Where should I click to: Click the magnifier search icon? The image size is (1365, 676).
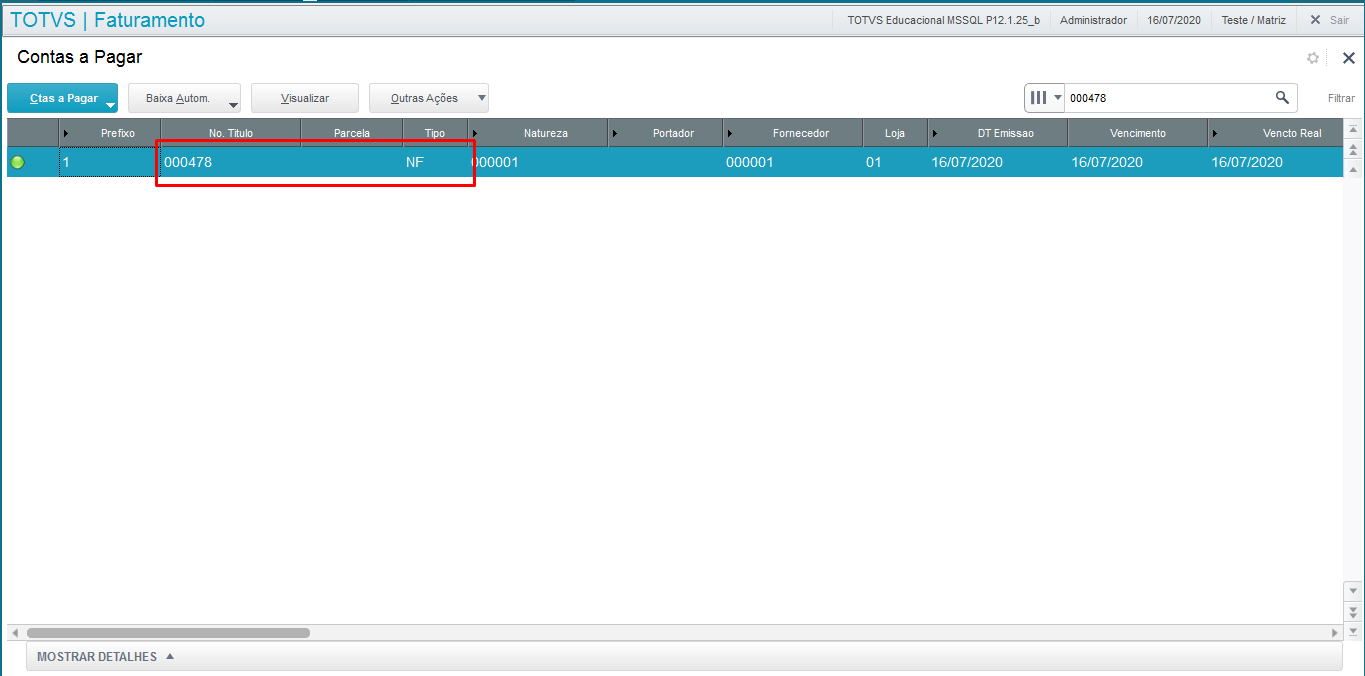tap(1282, 97)
